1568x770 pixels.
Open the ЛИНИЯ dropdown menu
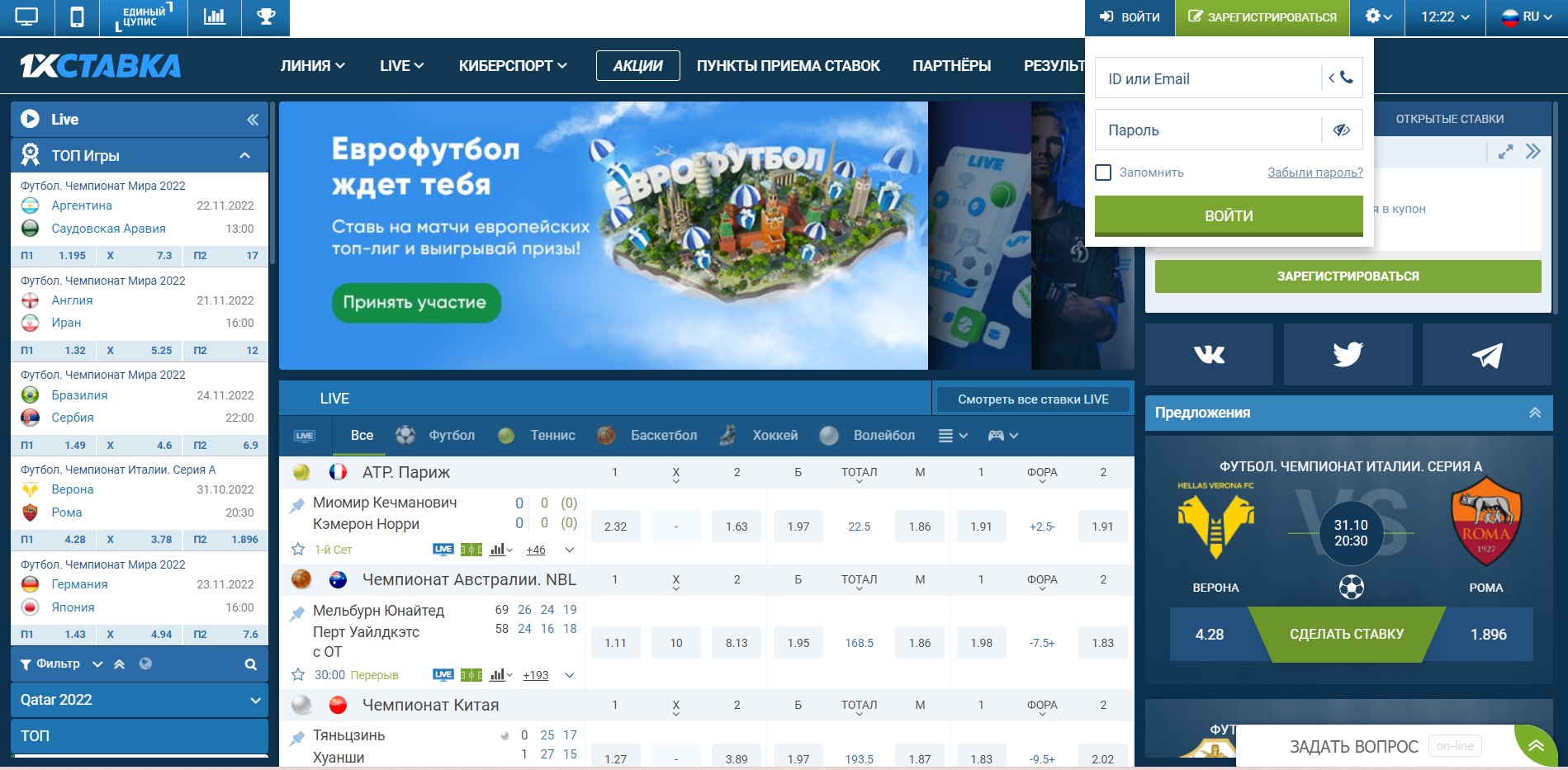(313, 66)
